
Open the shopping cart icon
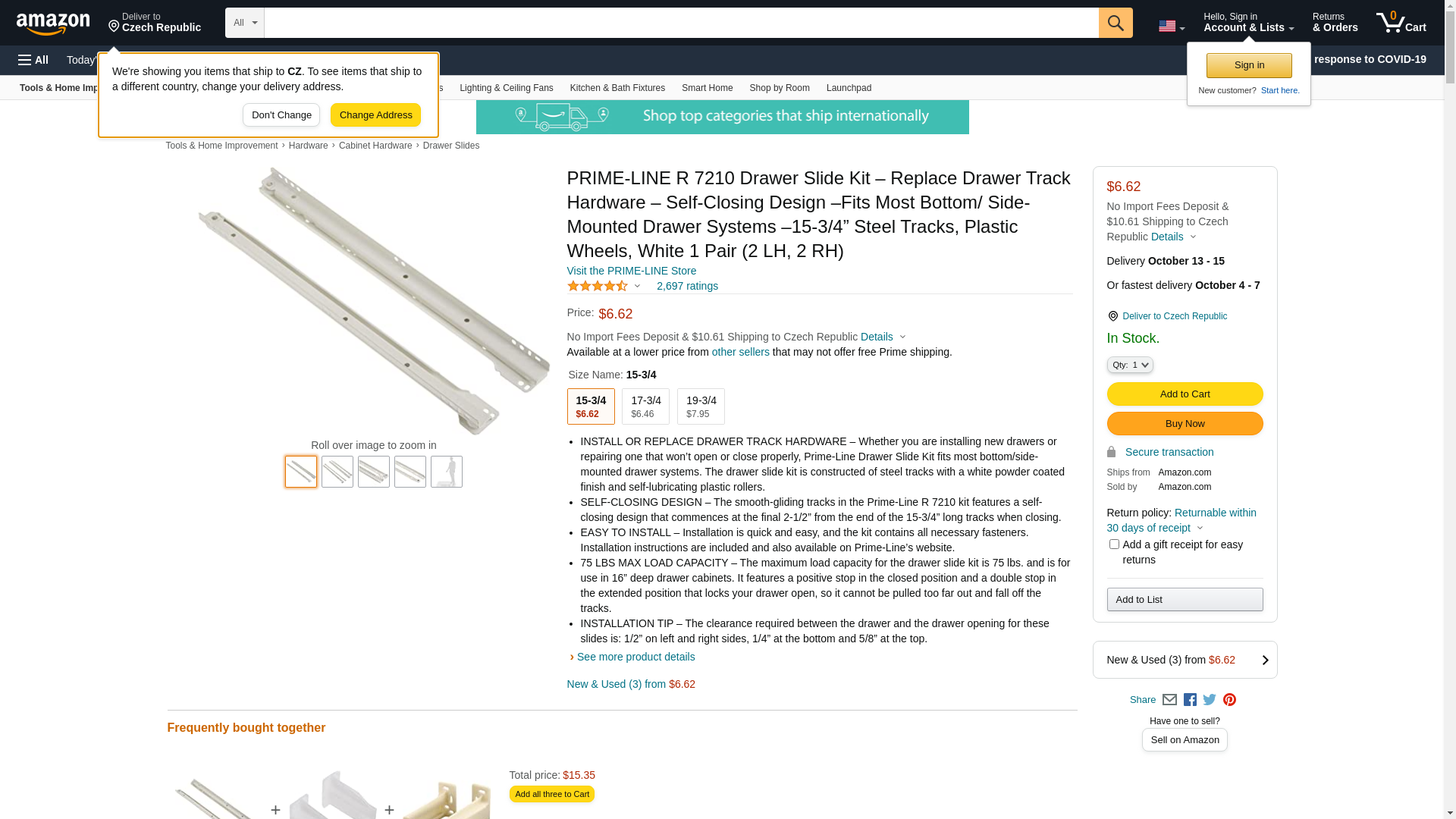[1401, 23]
